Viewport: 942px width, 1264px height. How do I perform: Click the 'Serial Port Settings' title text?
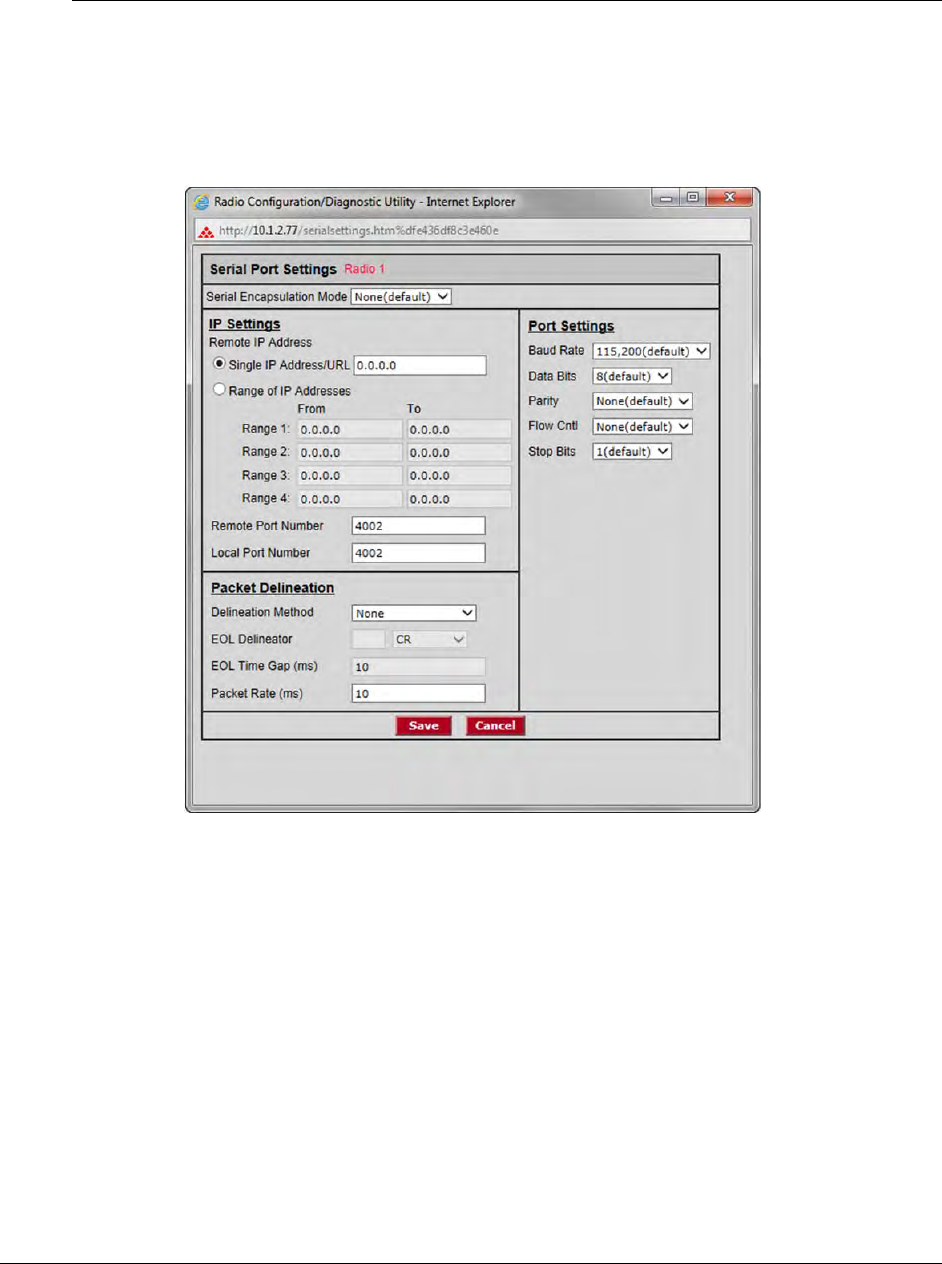[x=272, y=270]
